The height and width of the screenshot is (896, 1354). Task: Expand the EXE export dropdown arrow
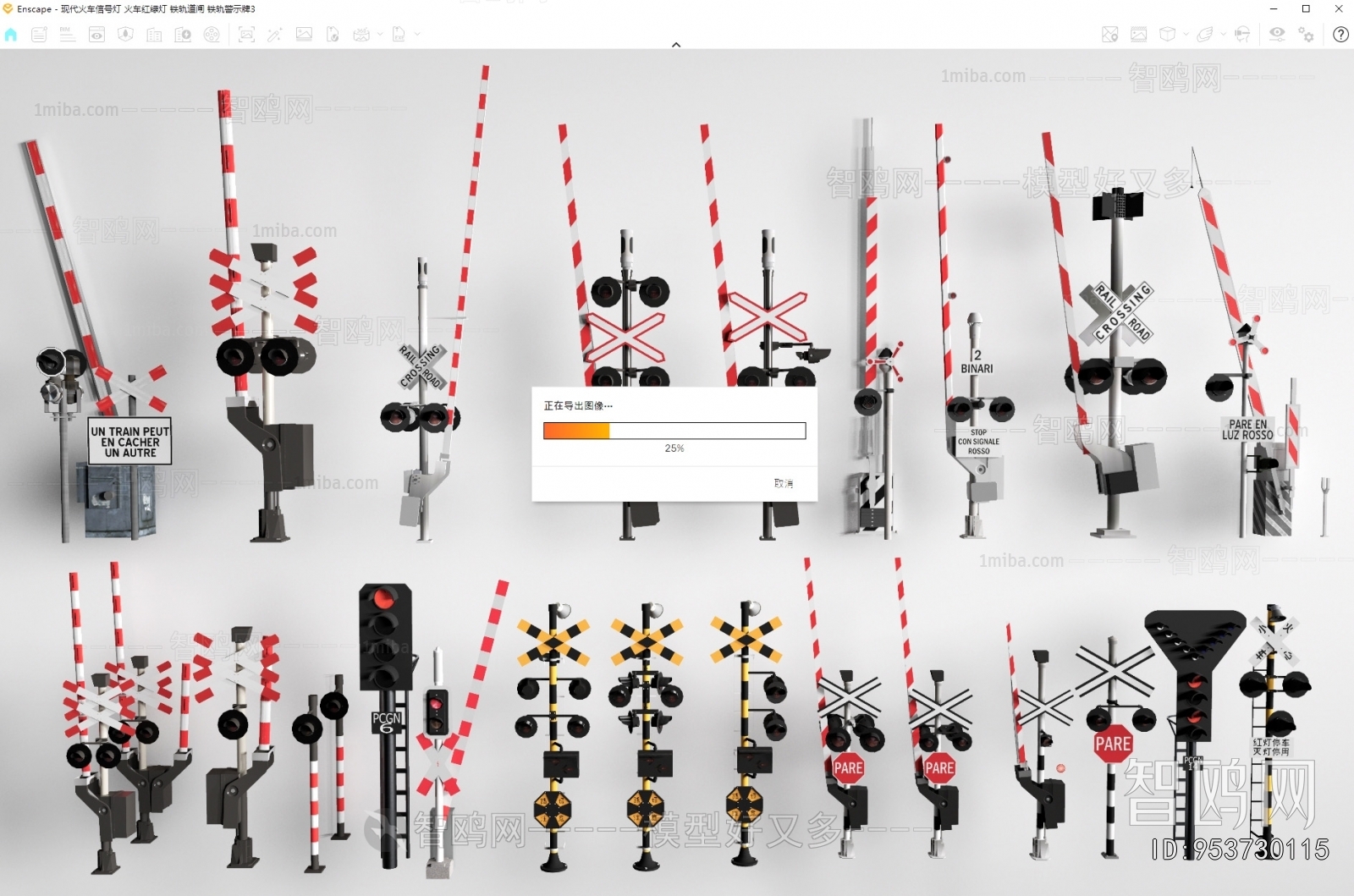(417, 35)
